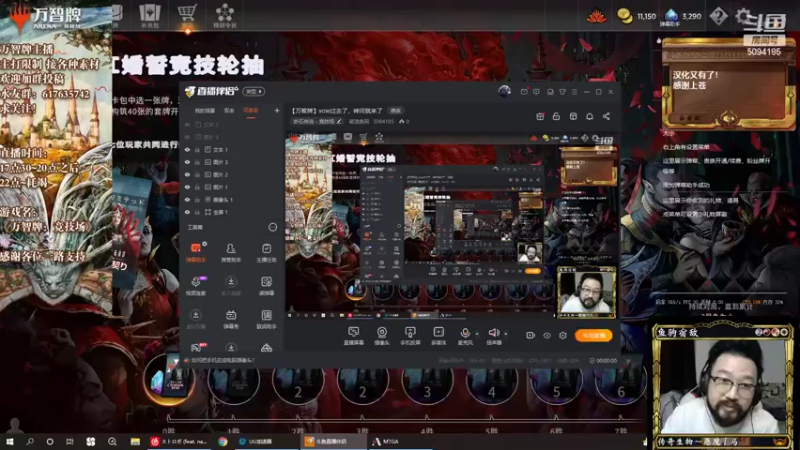Switch to the orange active scene tab
800x450 pixels.
coord(251,111)
